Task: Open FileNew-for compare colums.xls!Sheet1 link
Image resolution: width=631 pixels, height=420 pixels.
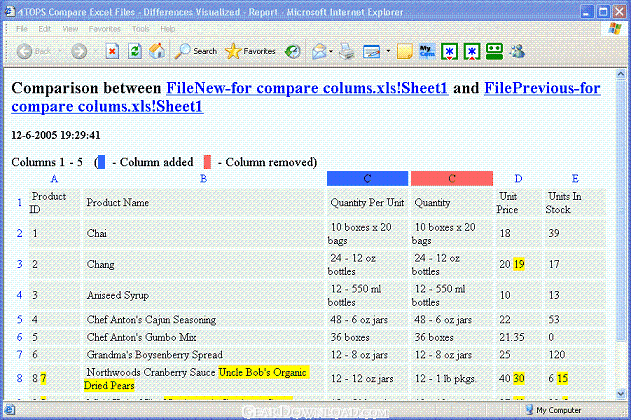Action: (x=307, y=88)
